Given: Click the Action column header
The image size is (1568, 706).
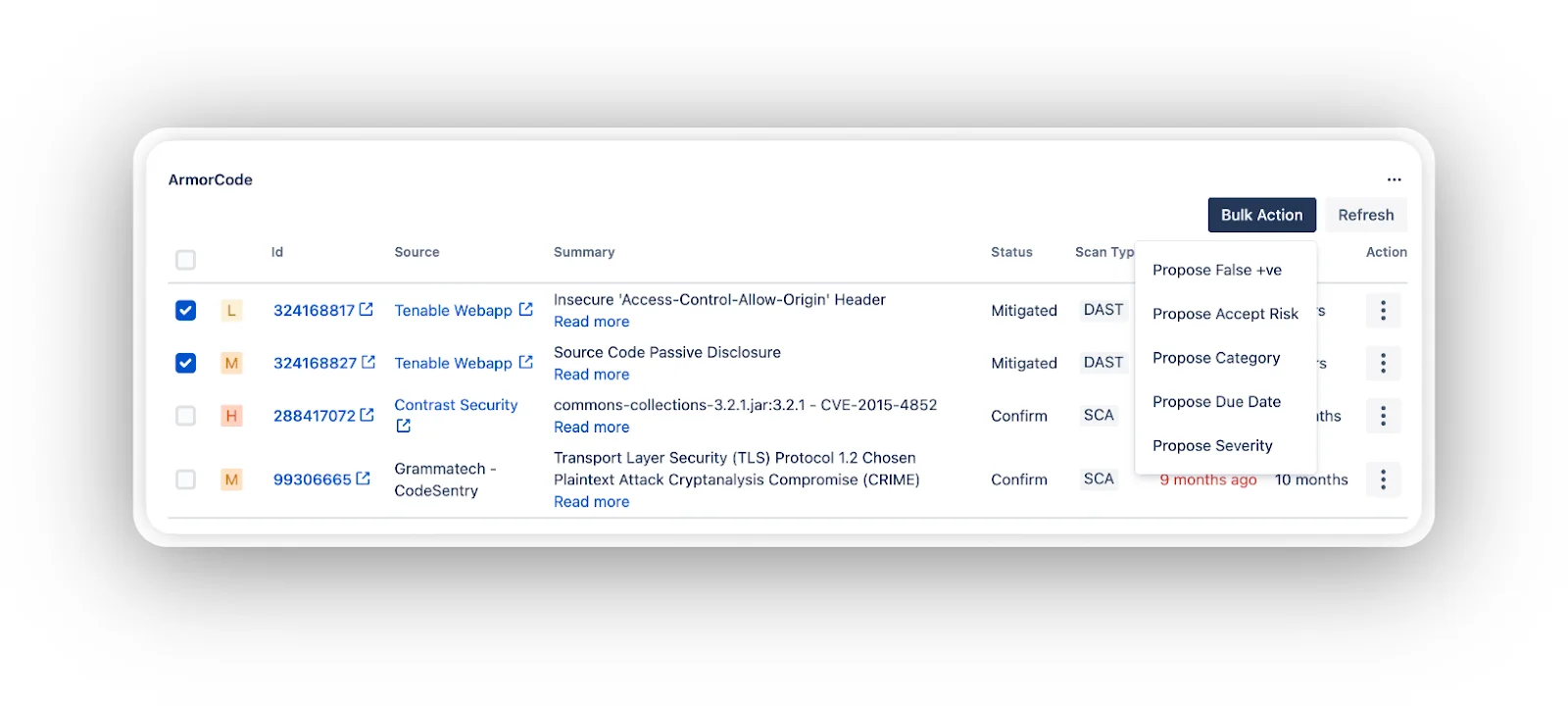Looking at the screenshot, I should pyautogui.click(x=1386, y=252).
